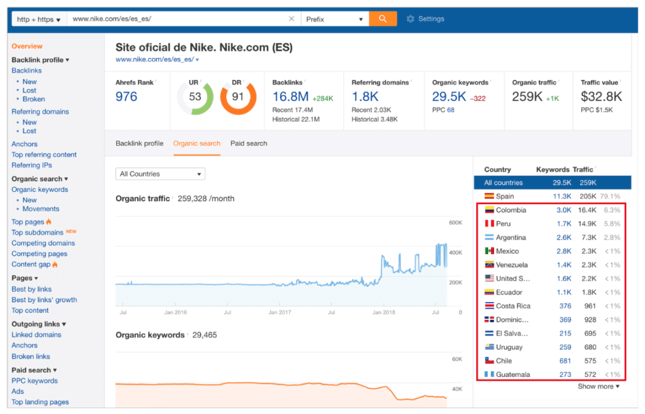Expand the www.nike.com/es/es_es/ URL dropdown arrow
Screen dimensions: 645x414
[x=197, y=60]
